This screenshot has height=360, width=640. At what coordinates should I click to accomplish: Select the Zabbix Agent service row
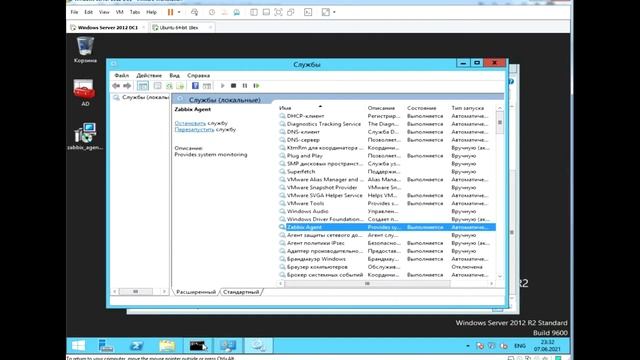387,227
